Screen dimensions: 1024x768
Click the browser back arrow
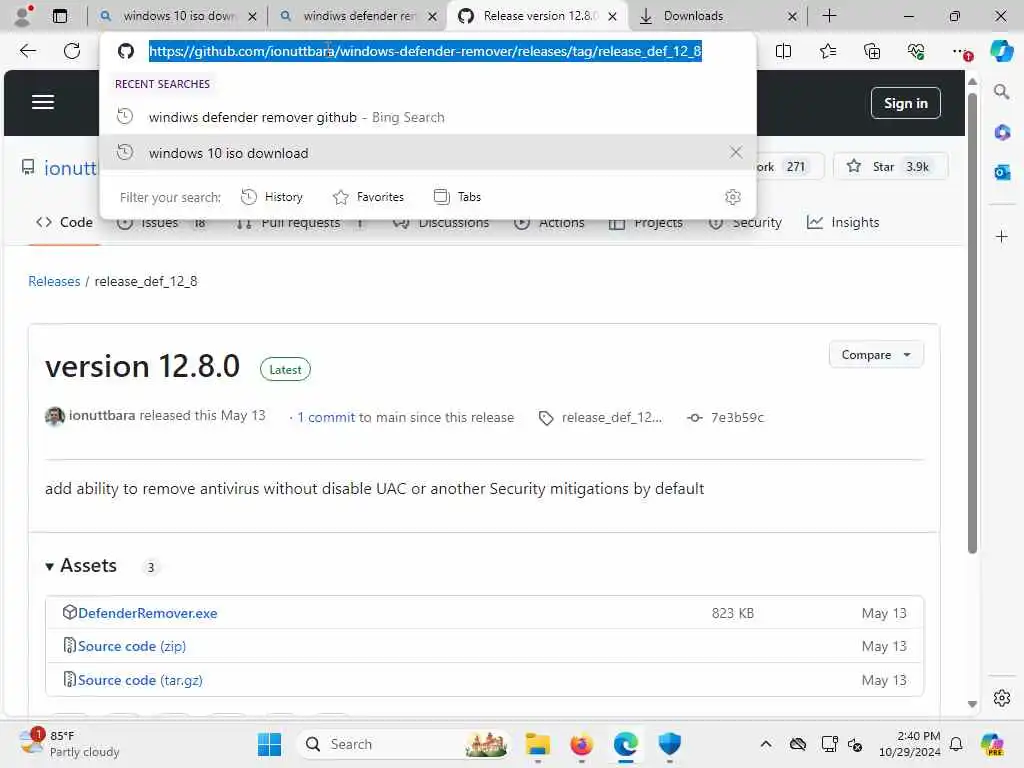[x=27, y=51]
